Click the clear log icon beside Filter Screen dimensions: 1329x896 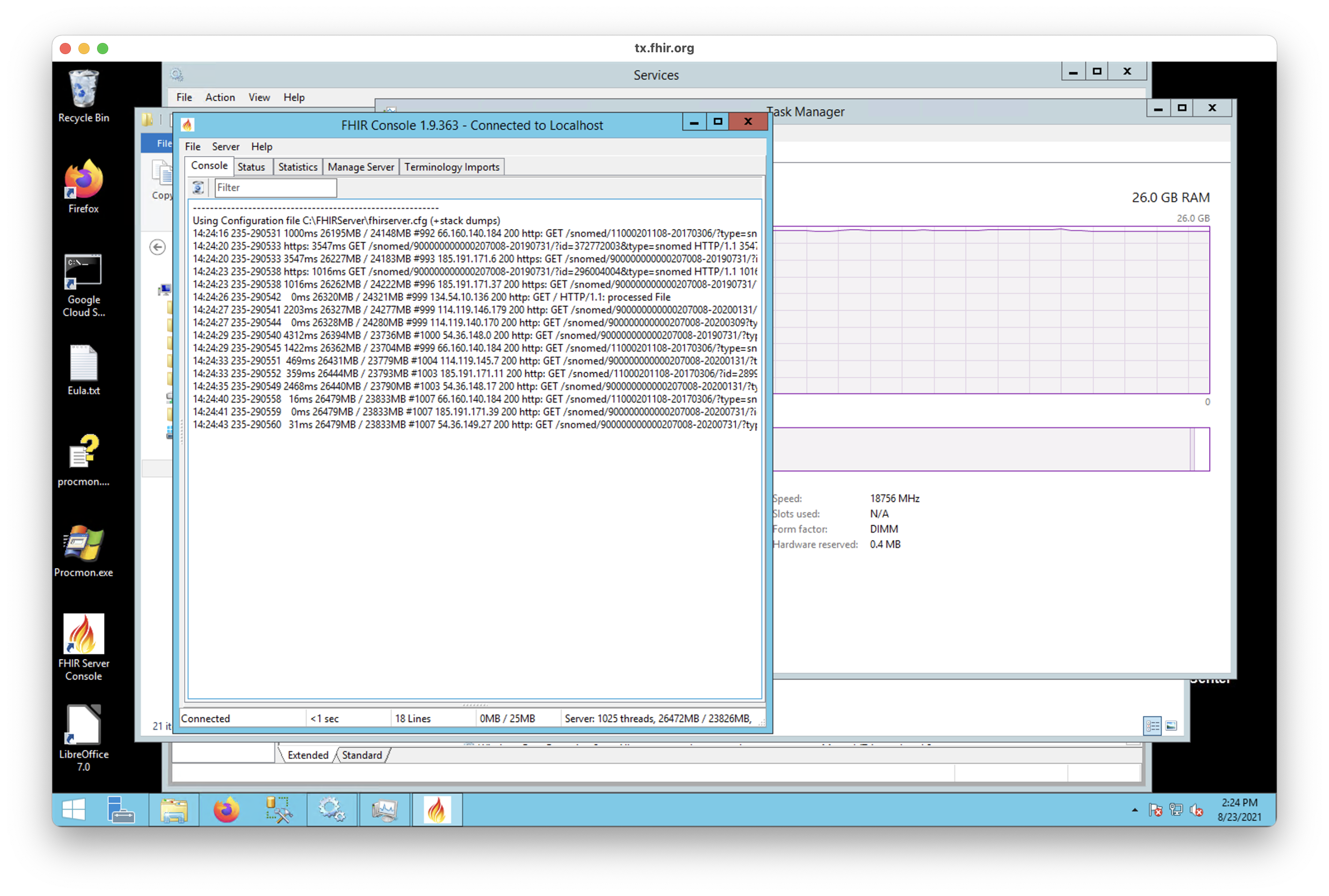[198, 188]
